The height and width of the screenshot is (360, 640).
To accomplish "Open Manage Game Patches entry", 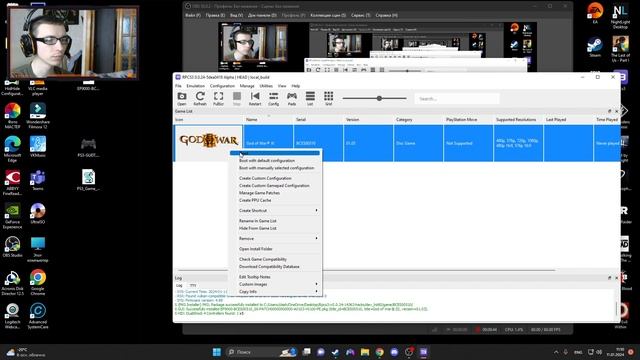I will point(276,193).
